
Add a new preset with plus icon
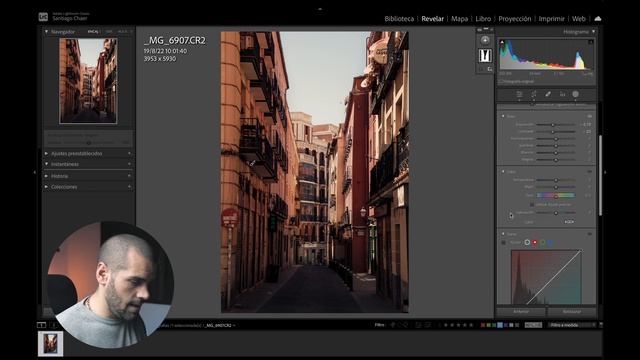[129, 153]
